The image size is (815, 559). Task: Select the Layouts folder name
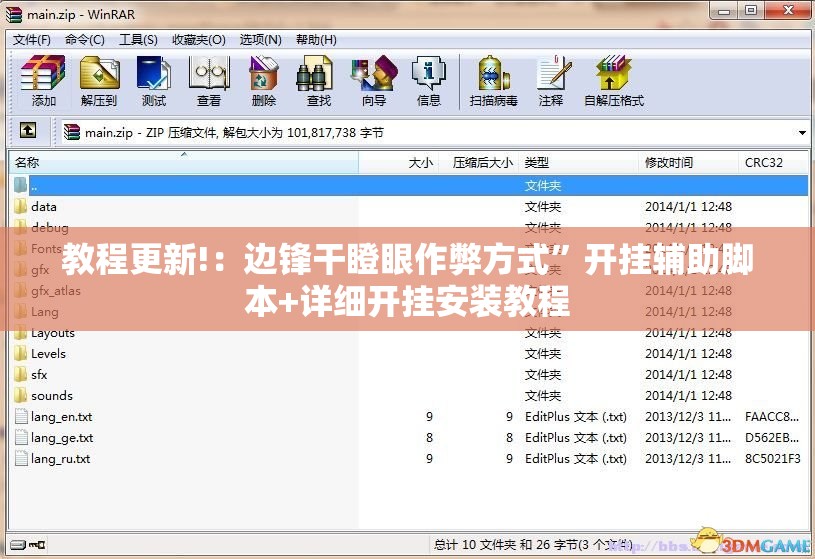[x=52, y=333]
